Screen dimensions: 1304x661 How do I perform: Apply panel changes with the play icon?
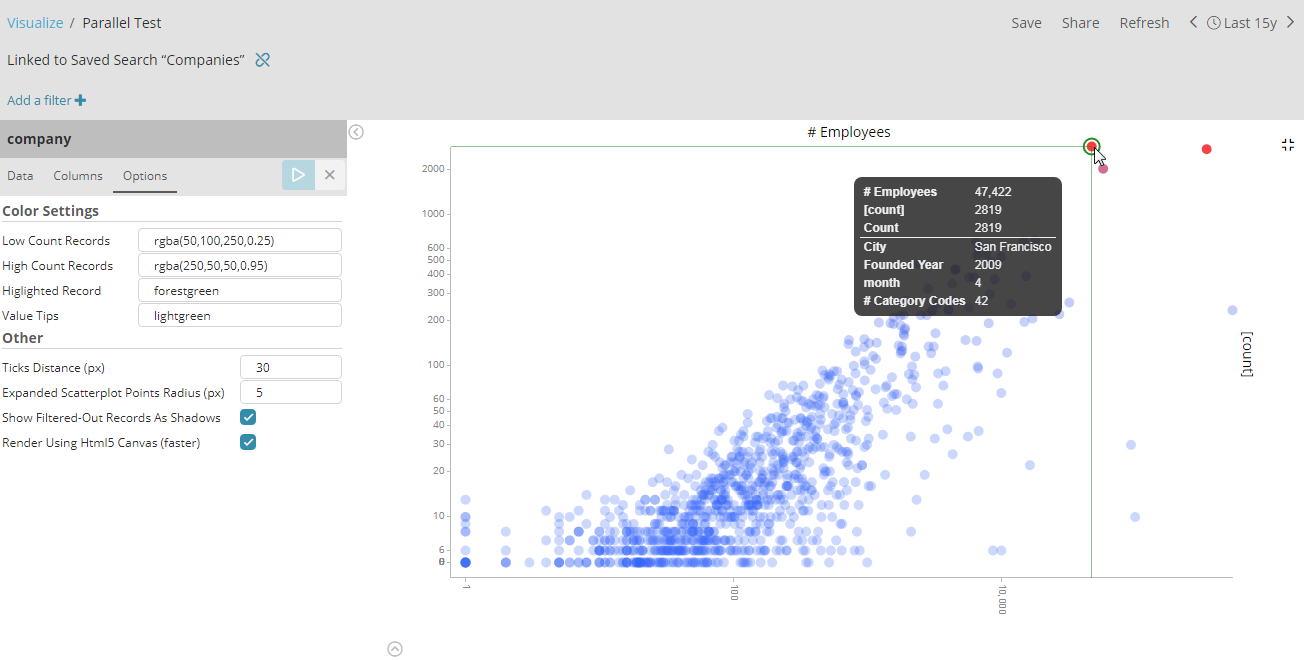click(x=297, y=173)
